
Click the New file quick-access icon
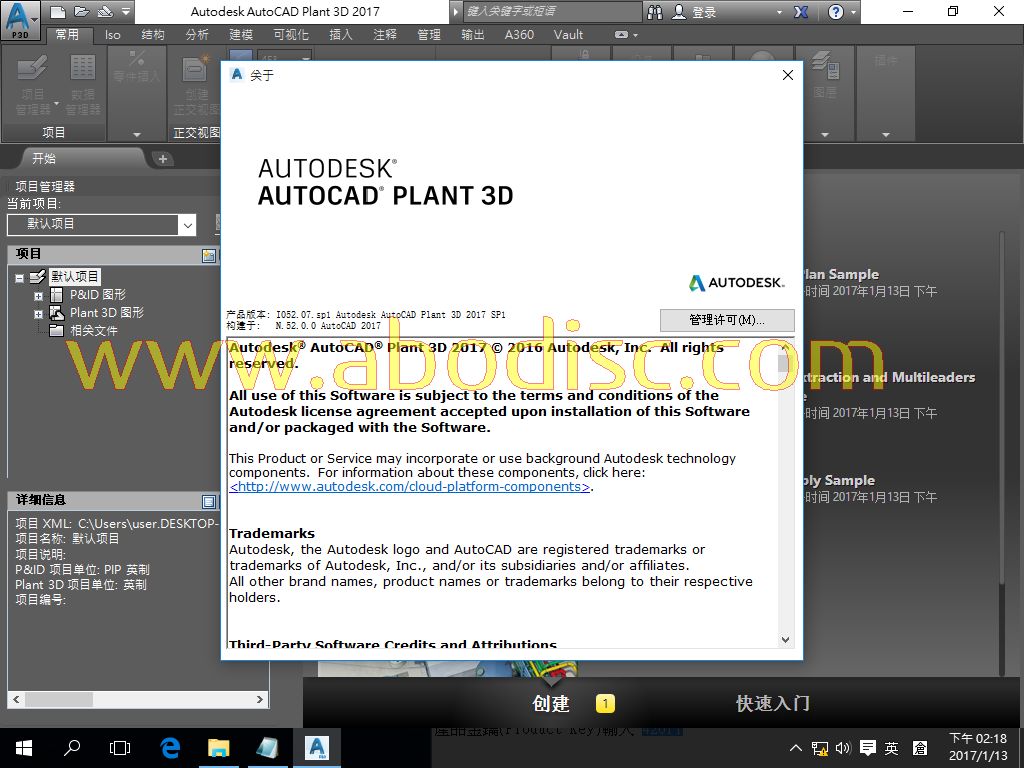pos(58,12)
